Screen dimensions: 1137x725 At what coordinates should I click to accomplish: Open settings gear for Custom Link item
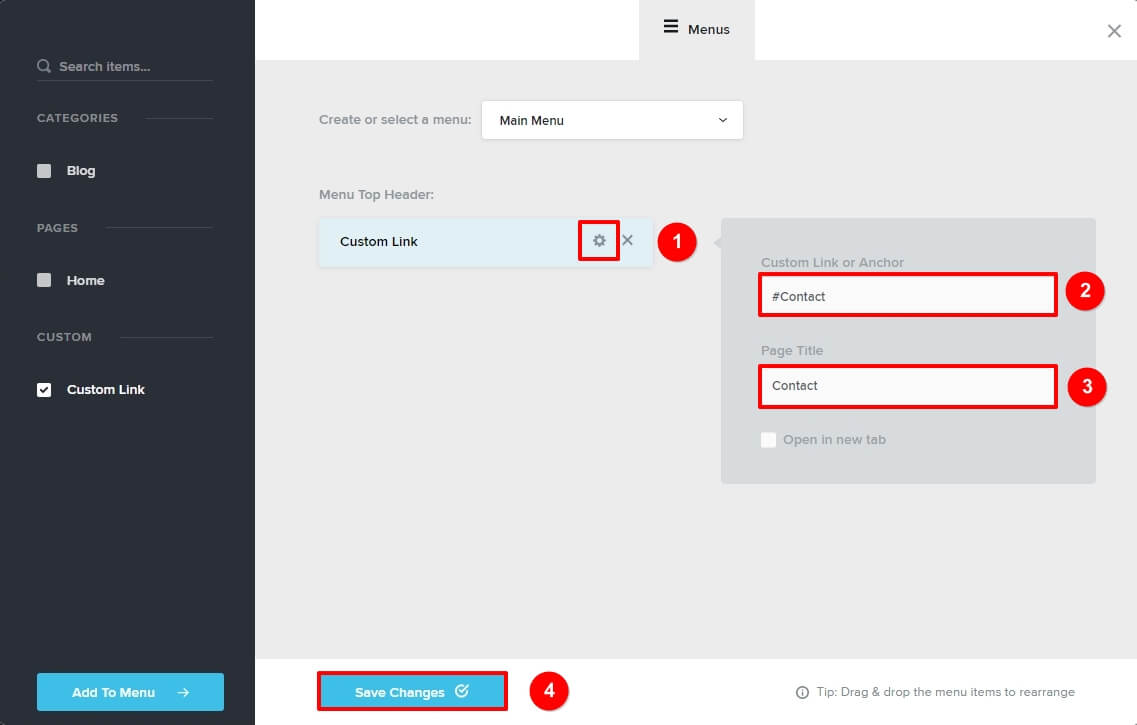coord(599,241)
